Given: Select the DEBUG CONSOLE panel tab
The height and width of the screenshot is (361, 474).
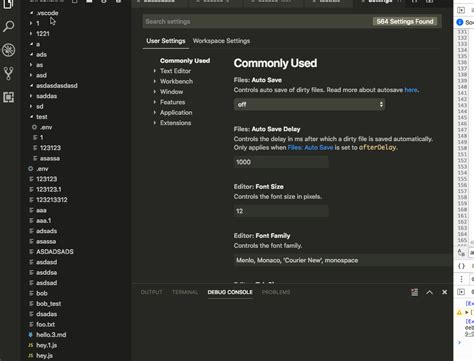Looking at the screenshot, I should tap(230, 292).
